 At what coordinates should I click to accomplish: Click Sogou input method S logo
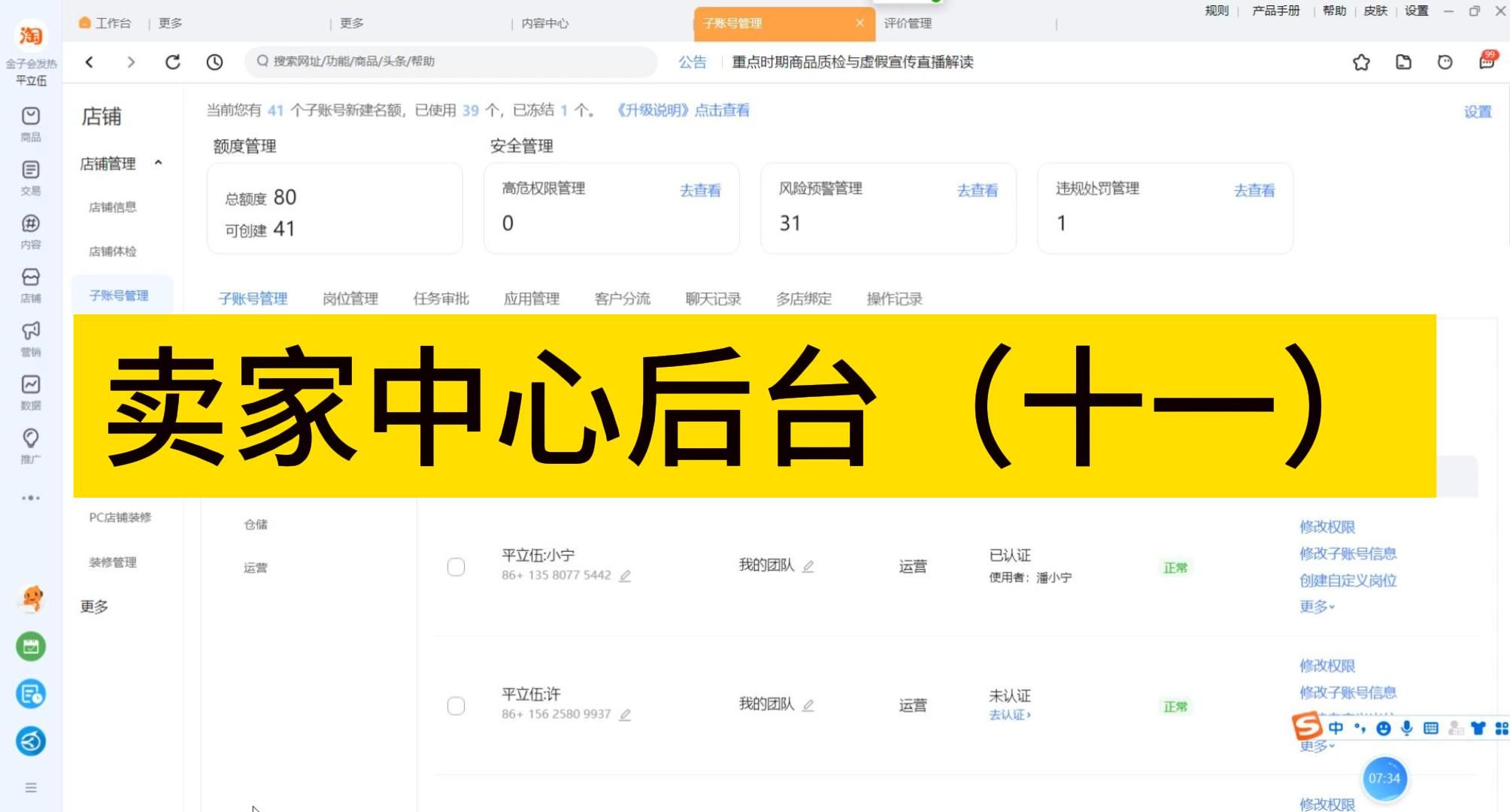1307,726
